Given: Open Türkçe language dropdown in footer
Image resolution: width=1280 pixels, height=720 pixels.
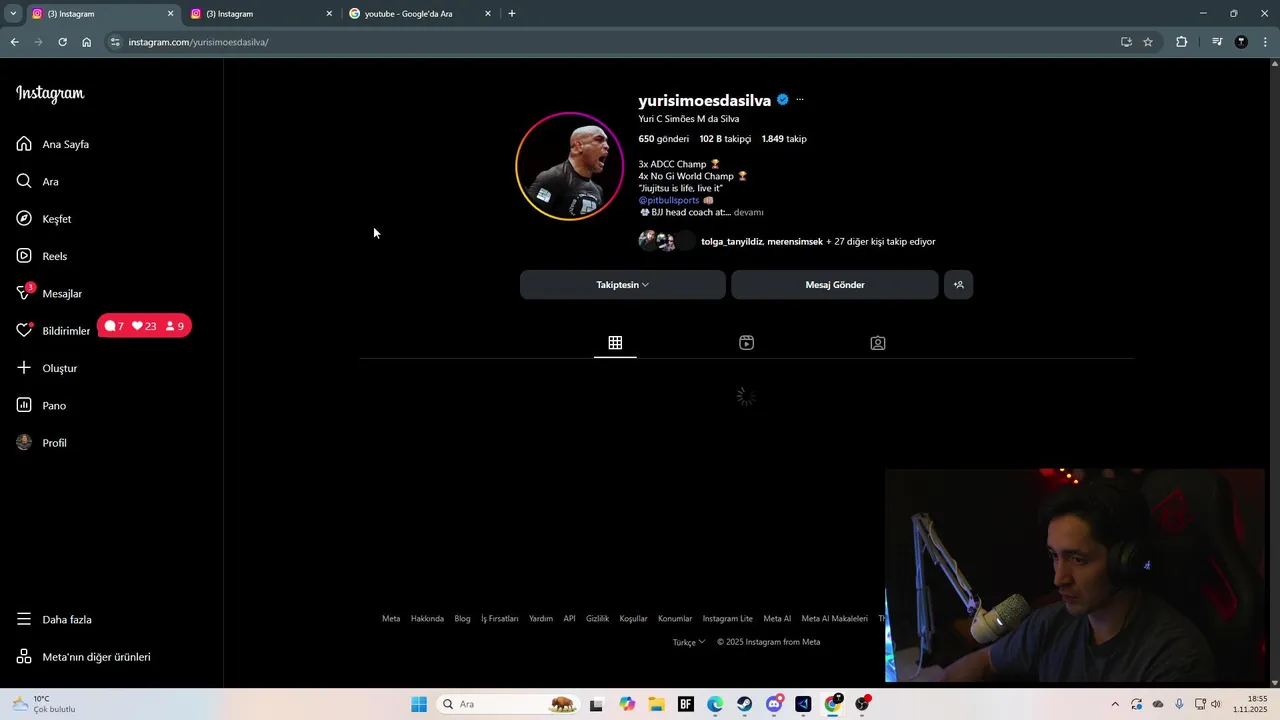Looking at the screenshot, I should point(689,642).
